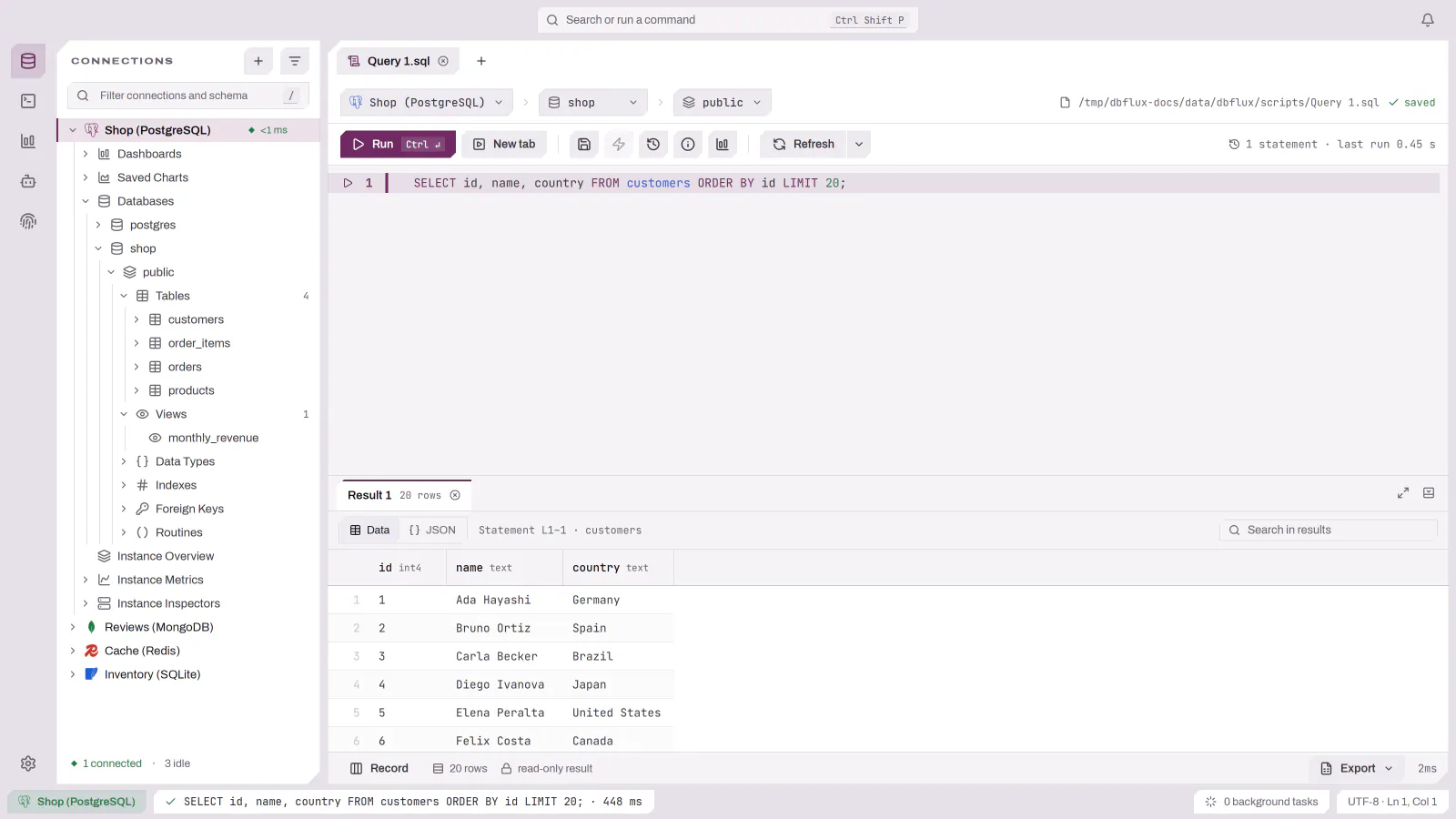Switch to the JSON result view
Viewport: 1456px width, 819px height.
tap(432, 530)
